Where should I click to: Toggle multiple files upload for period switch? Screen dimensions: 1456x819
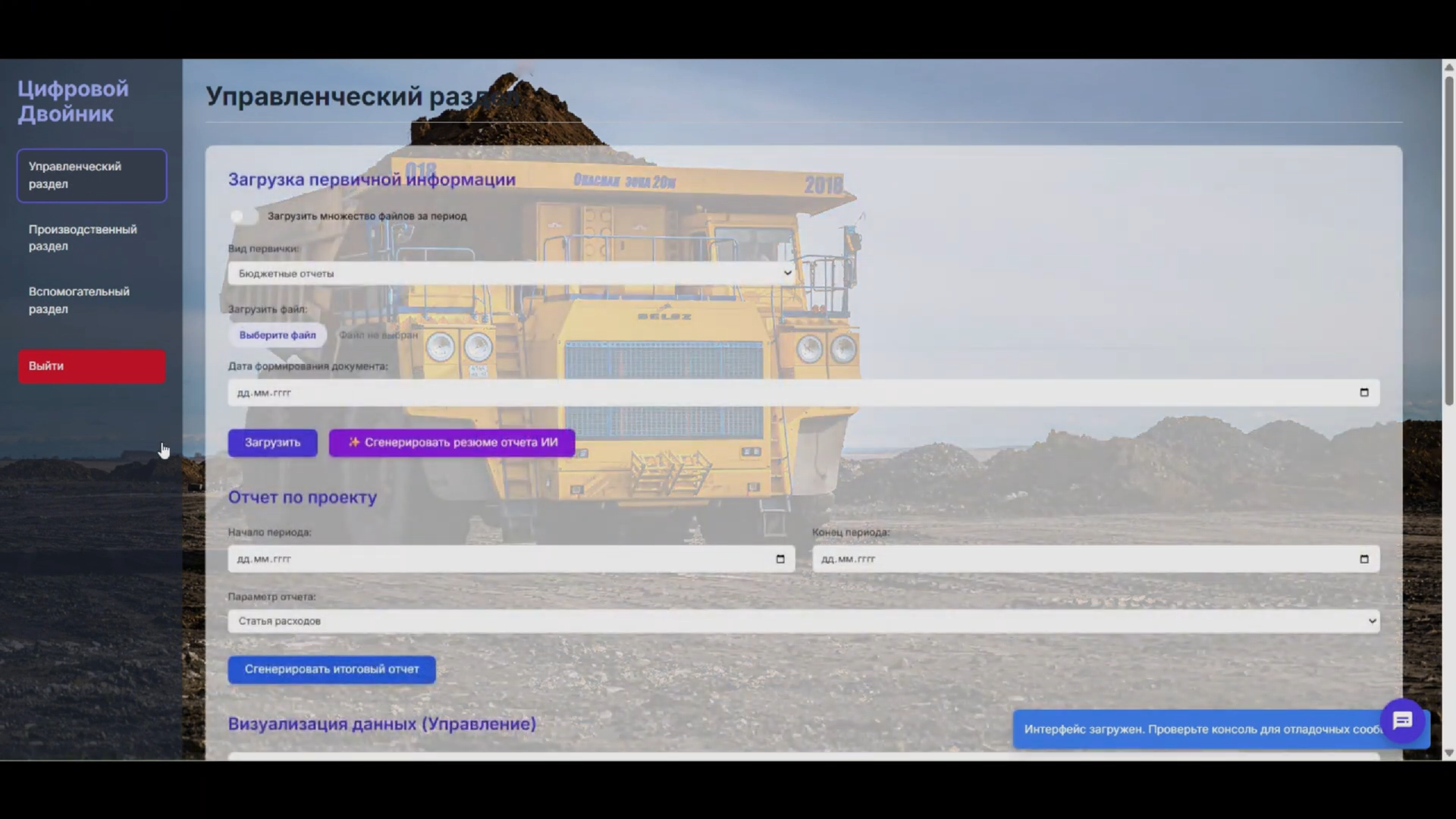coord(244,216)
